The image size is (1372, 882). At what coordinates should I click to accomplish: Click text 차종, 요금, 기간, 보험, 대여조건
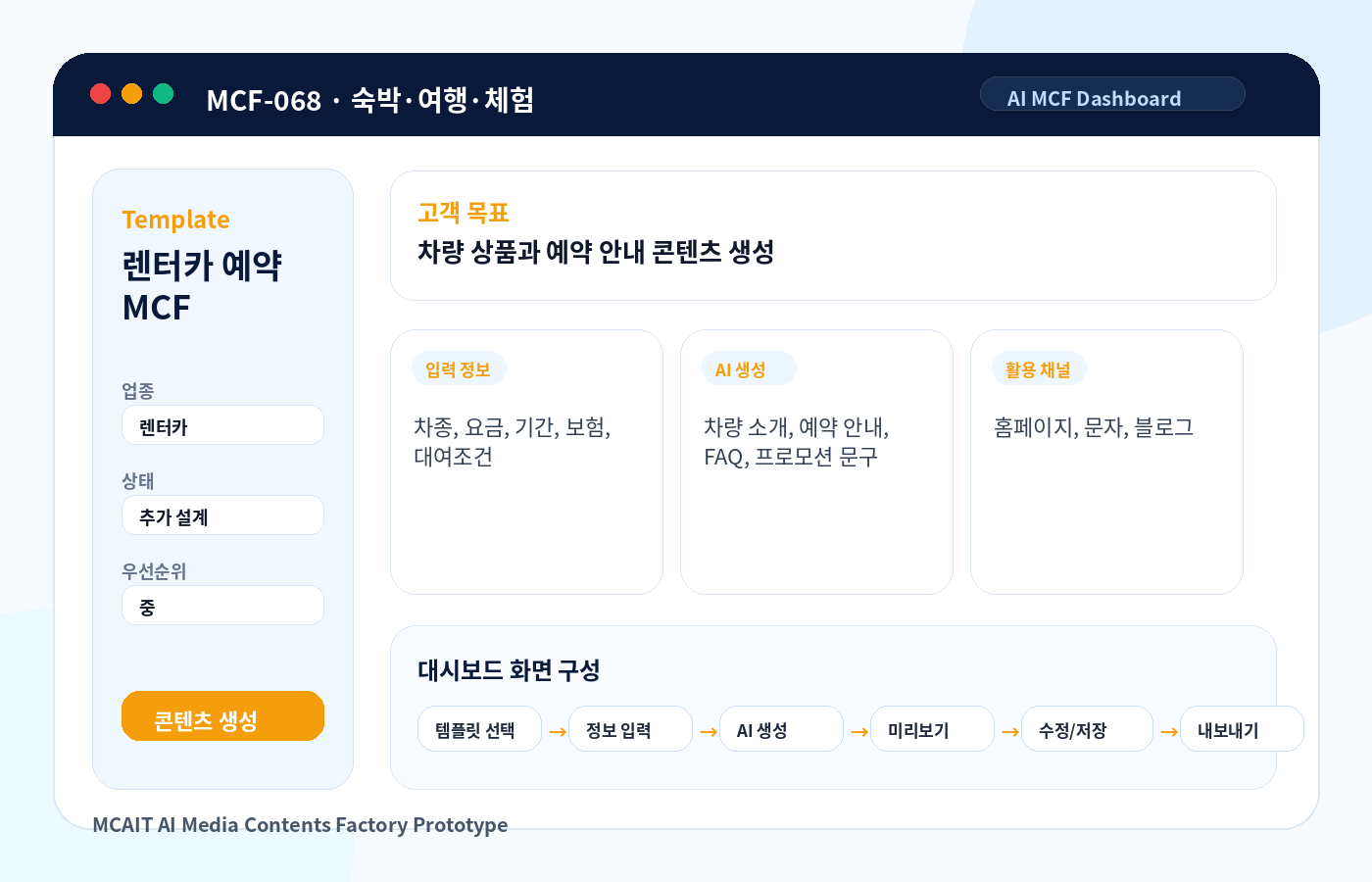coord(513,441)
